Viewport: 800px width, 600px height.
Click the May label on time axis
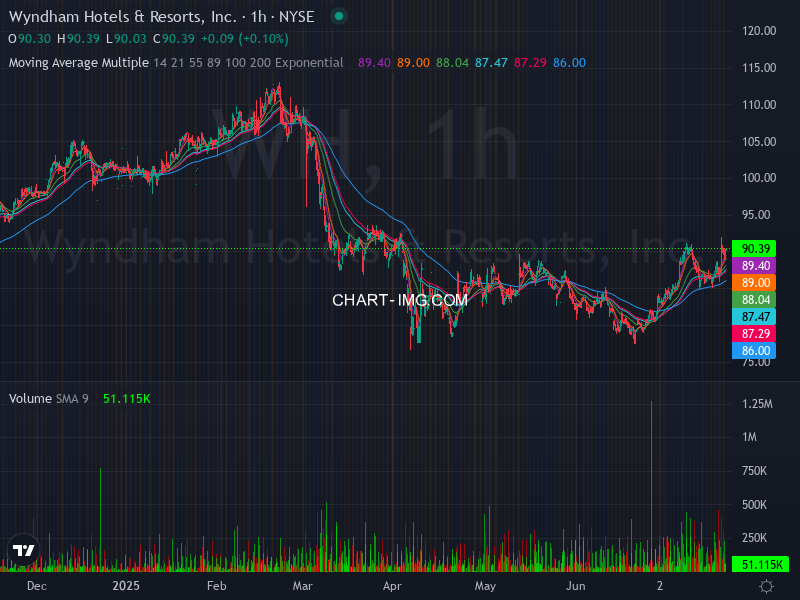(x=485, y=586)
